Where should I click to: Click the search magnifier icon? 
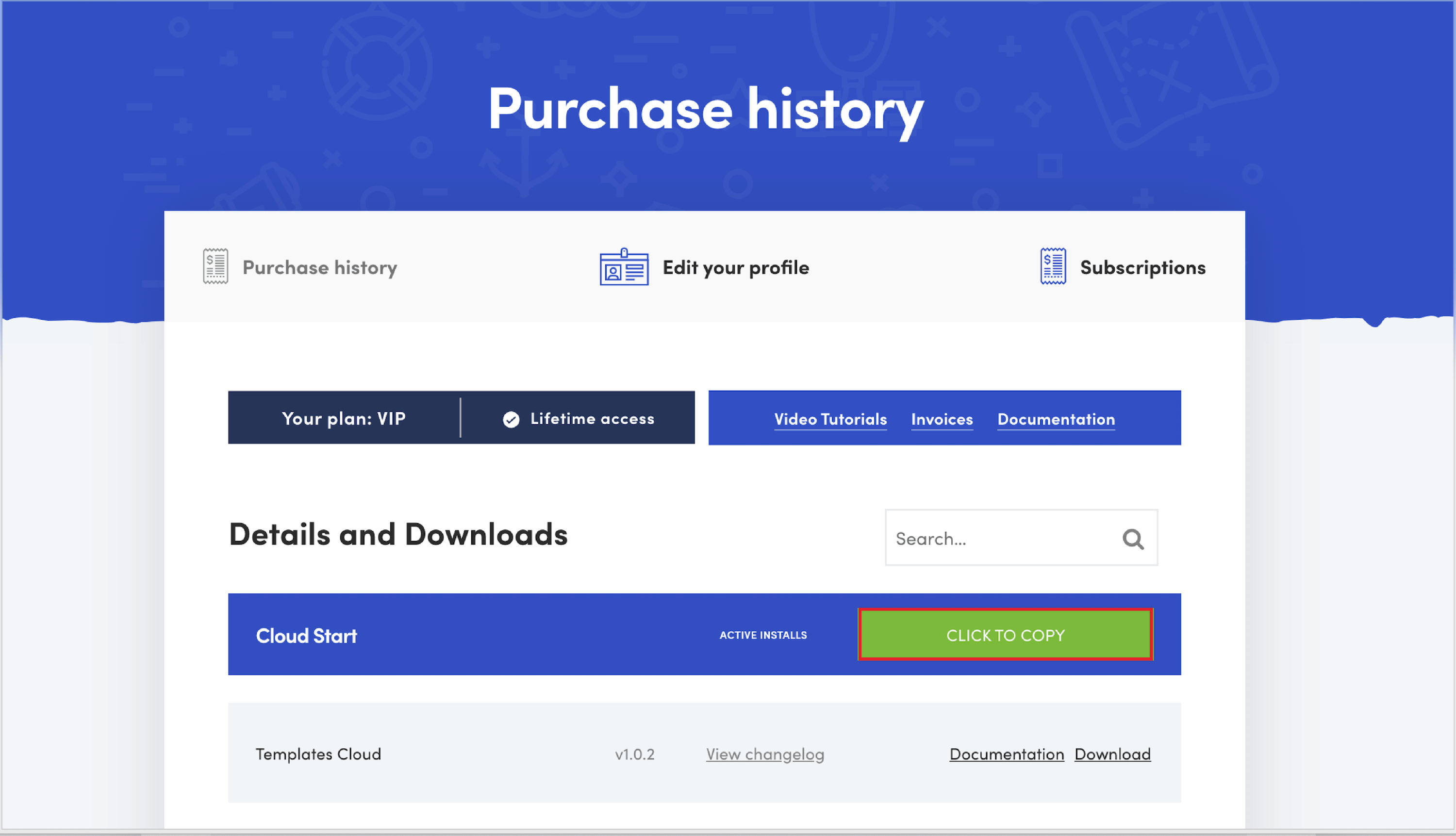1133,539
